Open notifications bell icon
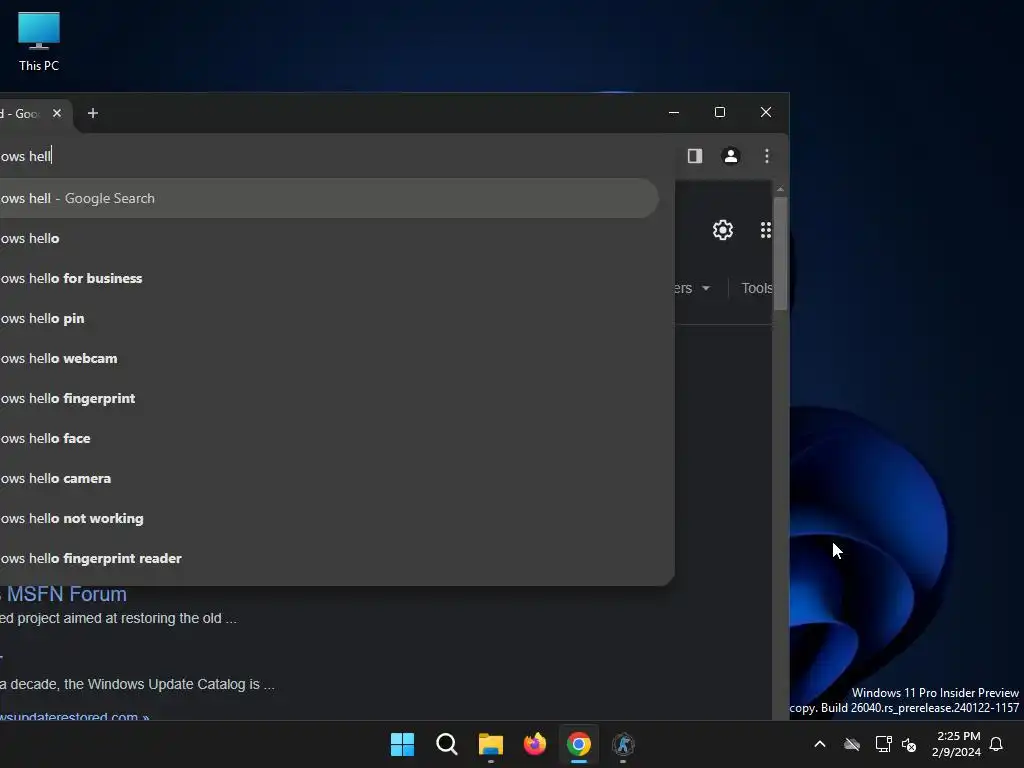Viewport: 1024px width, 768px height. (x=997, y=744)
